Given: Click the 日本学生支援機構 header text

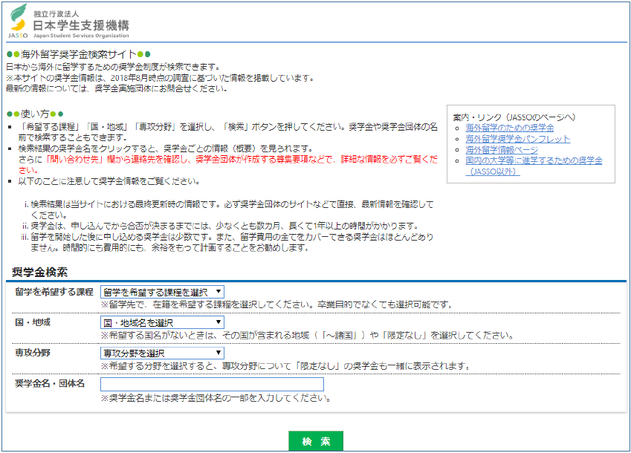Looking at the screenshot, I should pos(81,25).
